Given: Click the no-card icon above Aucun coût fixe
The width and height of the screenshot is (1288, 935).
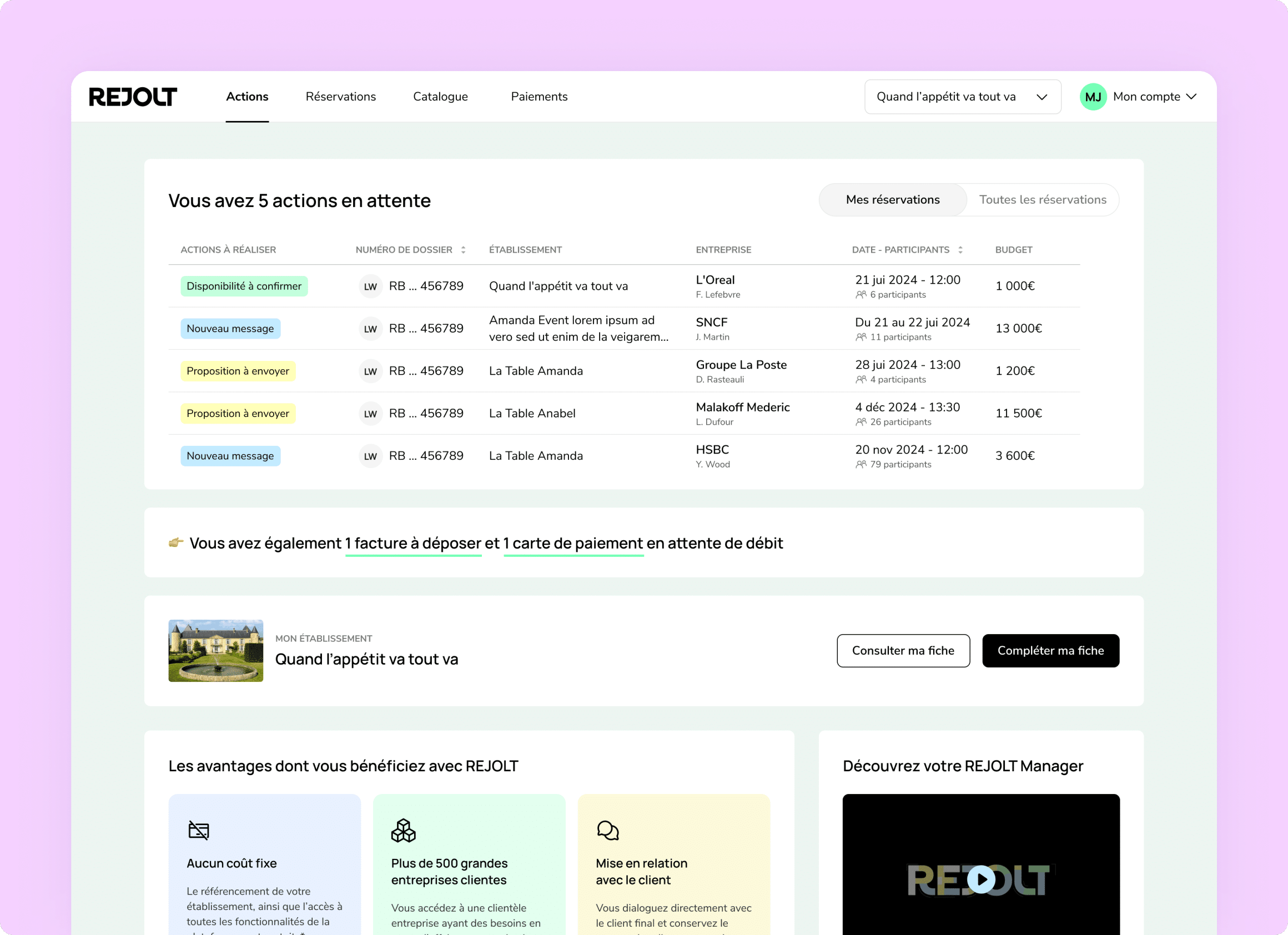Looking at the screenshot, I should click(199, 831).
